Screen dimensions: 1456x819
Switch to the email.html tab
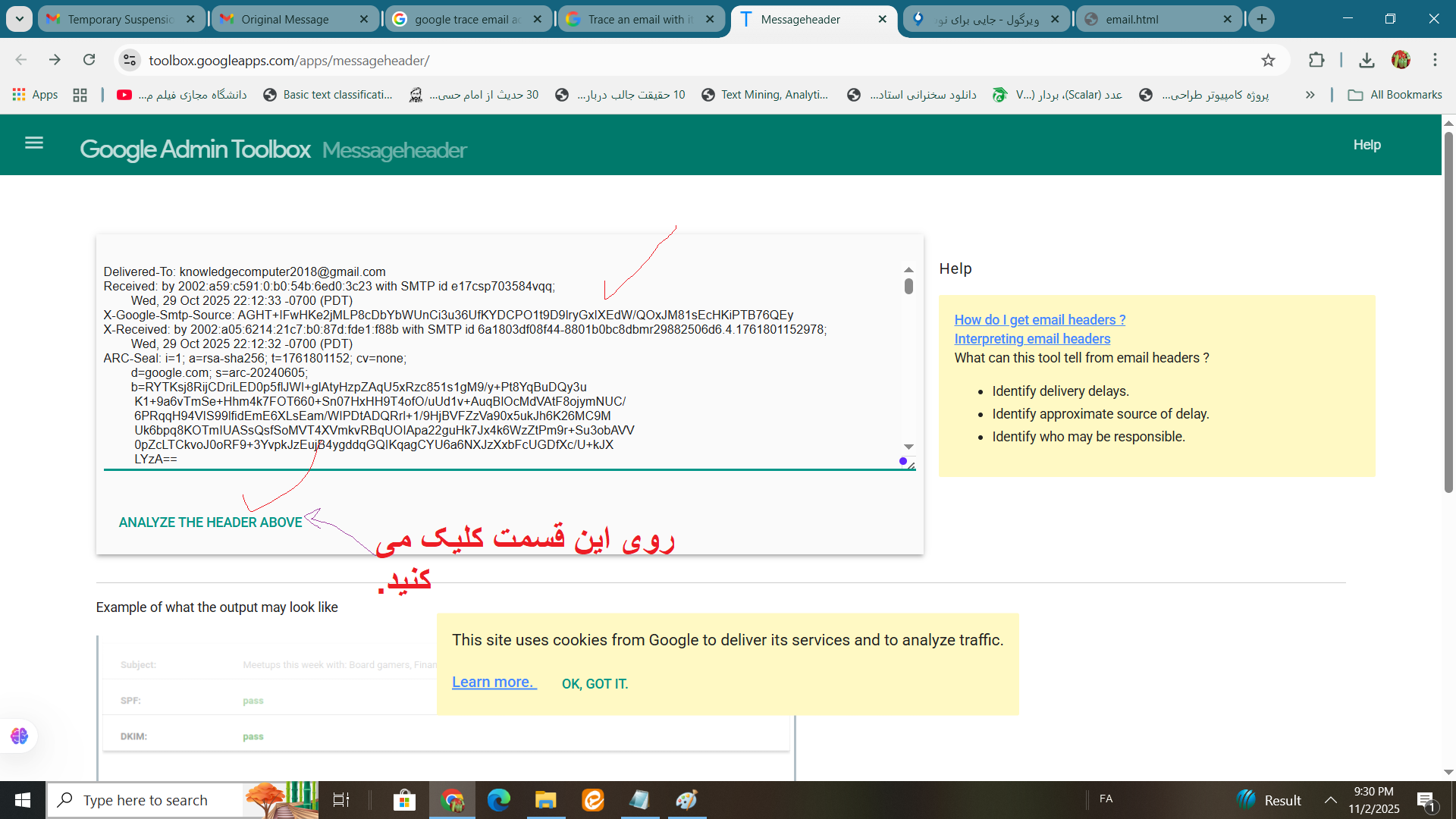[1131, 19]
